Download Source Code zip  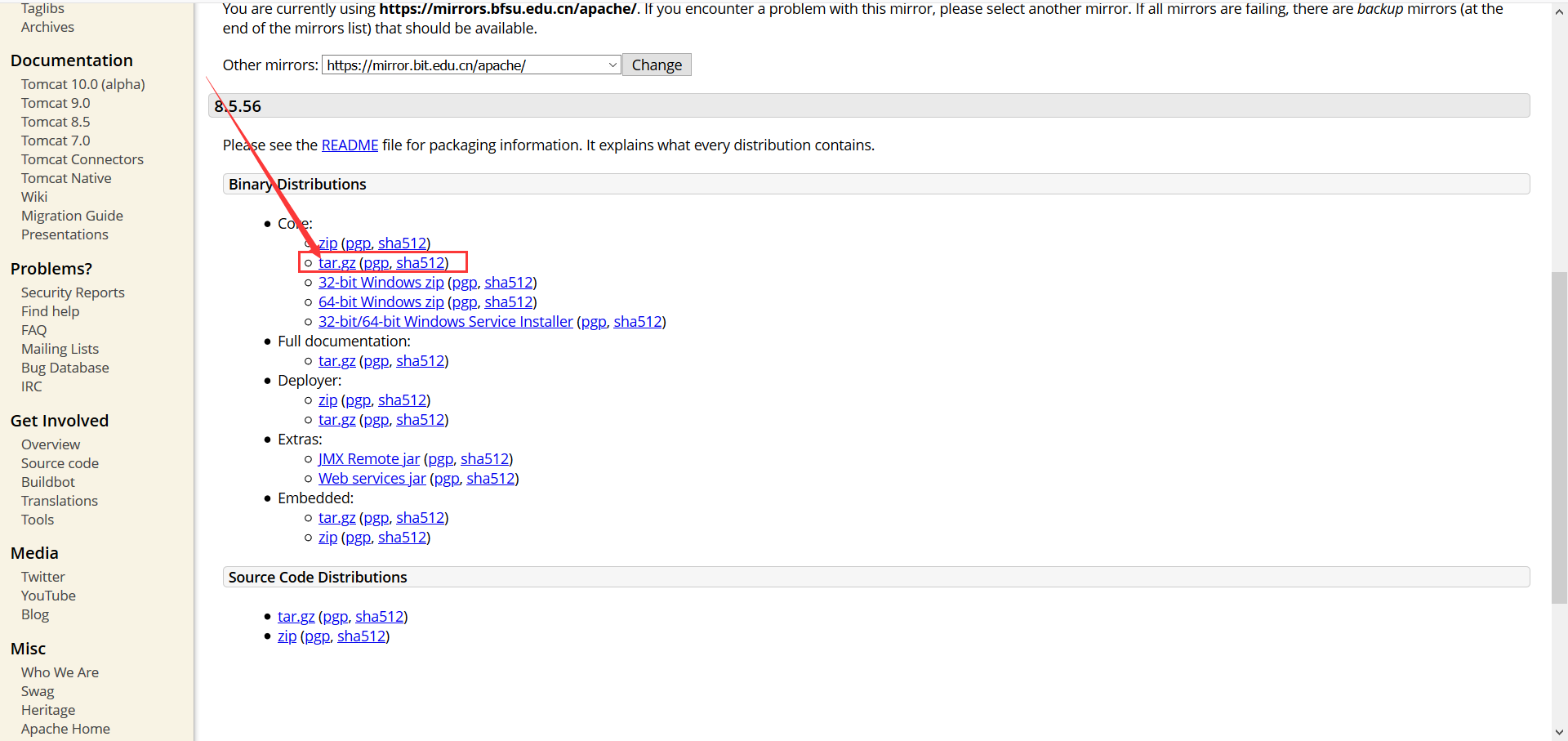point(287,636)
